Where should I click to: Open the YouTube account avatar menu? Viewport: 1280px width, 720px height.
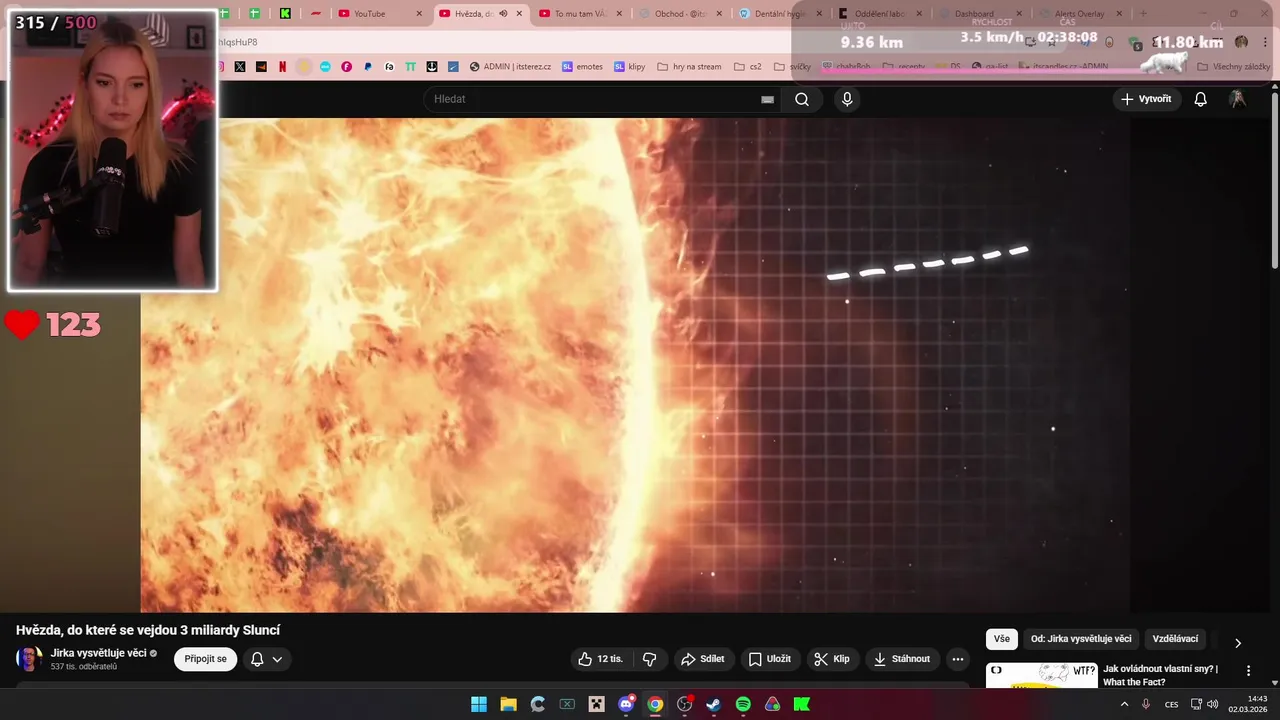click(1237, 99)
